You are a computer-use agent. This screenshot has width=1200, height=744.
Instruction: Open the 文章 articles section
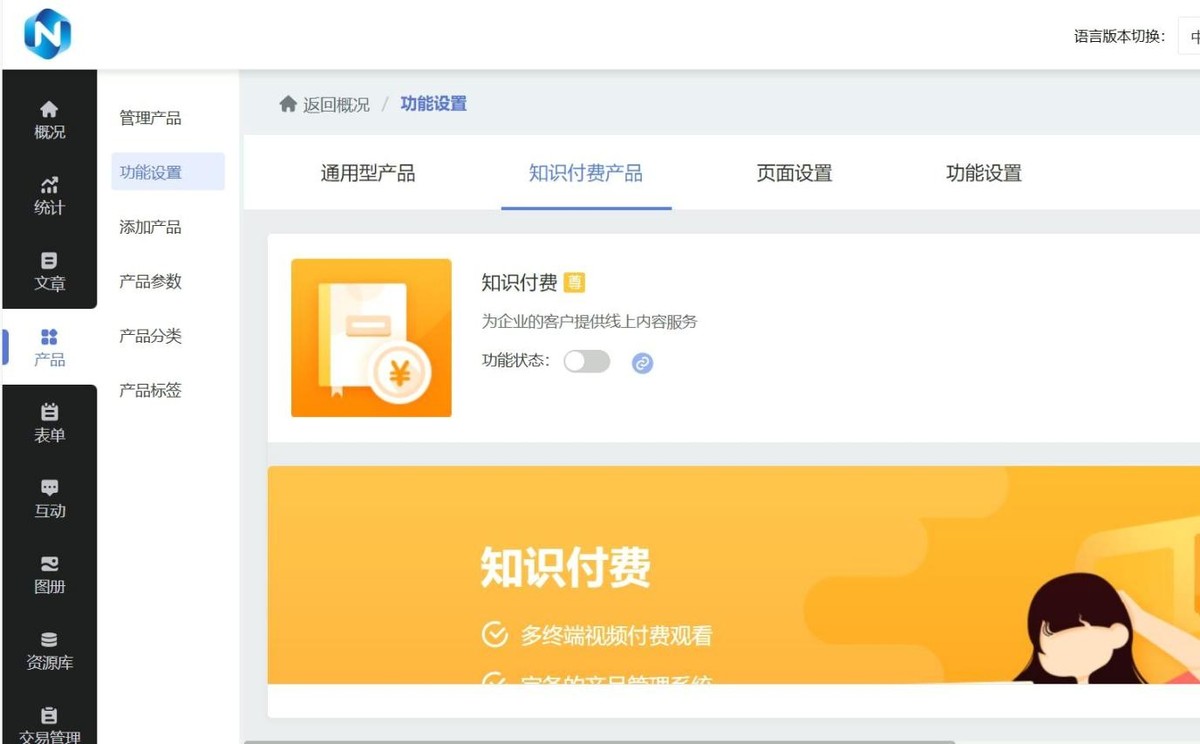tap(48, 273)
